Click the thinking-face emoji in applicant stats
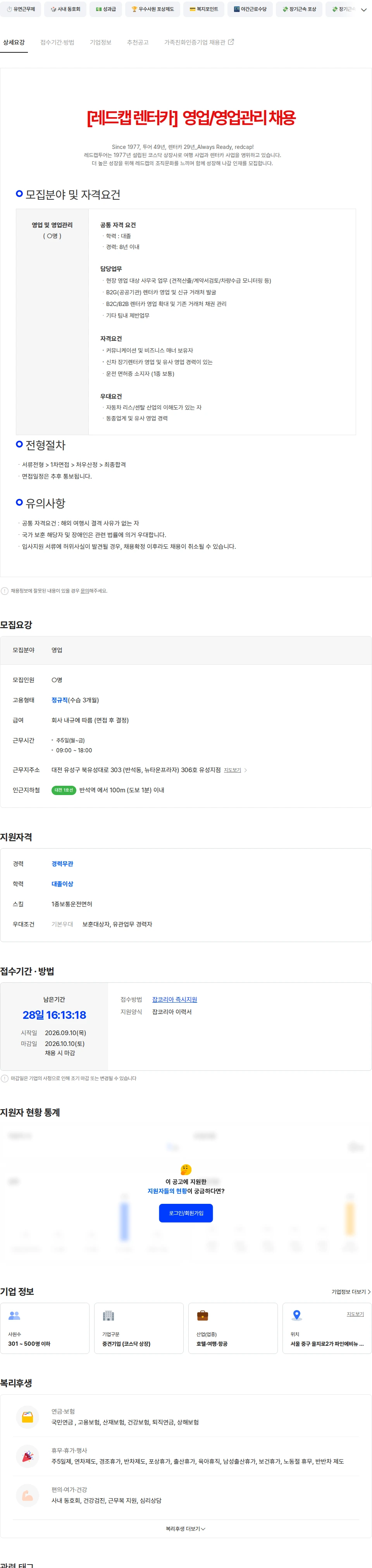 186,1169
